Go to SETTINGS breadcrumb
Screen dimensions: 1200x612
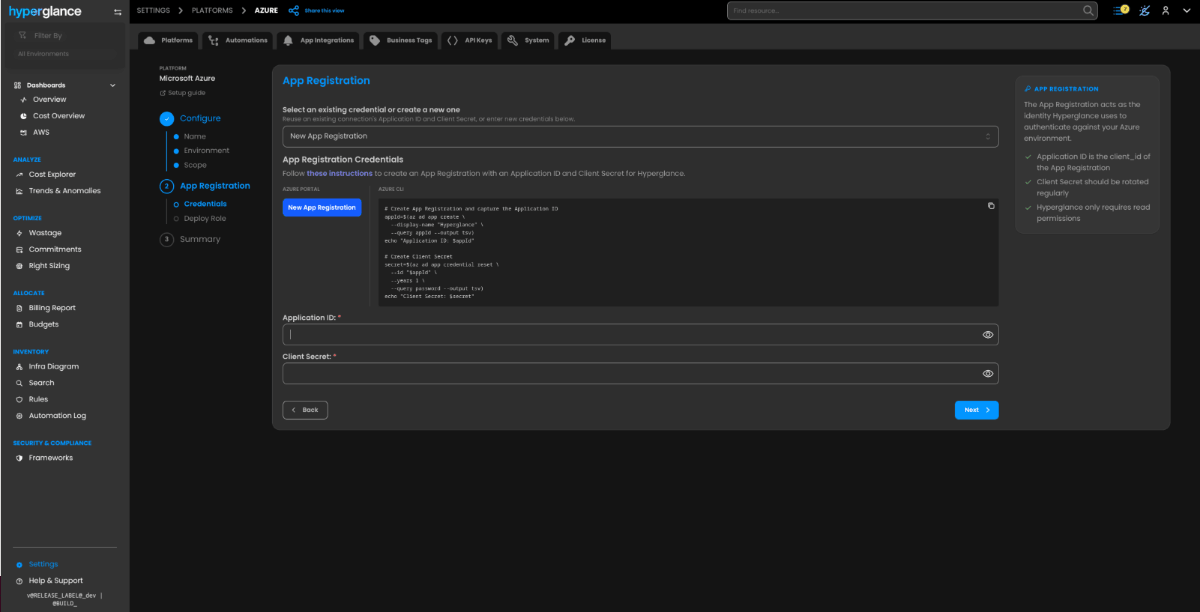click(x=153, y=10)
